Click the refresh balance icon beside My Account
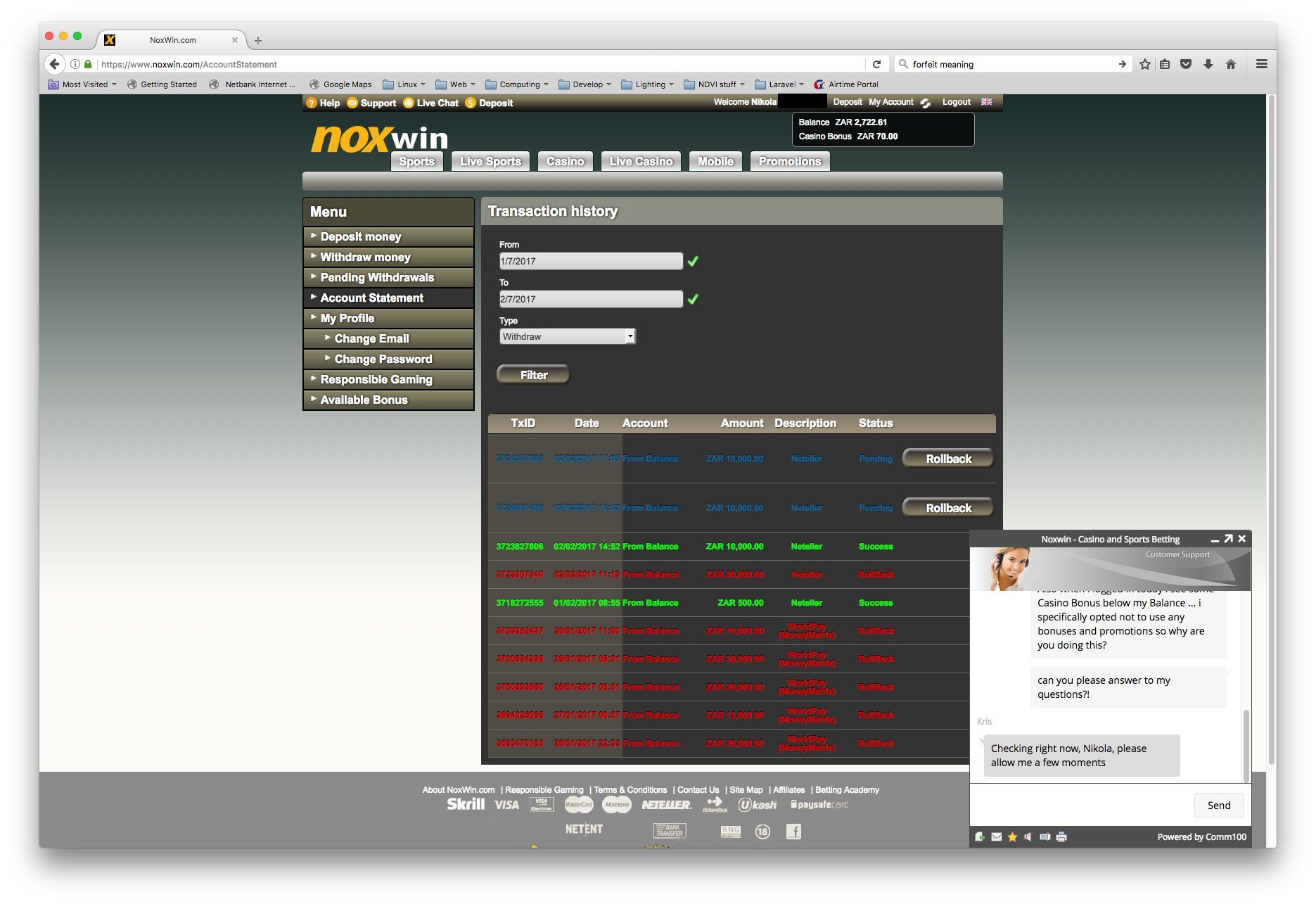The image size is (1316, 904). pyautogui.click(x=926, y=103)
